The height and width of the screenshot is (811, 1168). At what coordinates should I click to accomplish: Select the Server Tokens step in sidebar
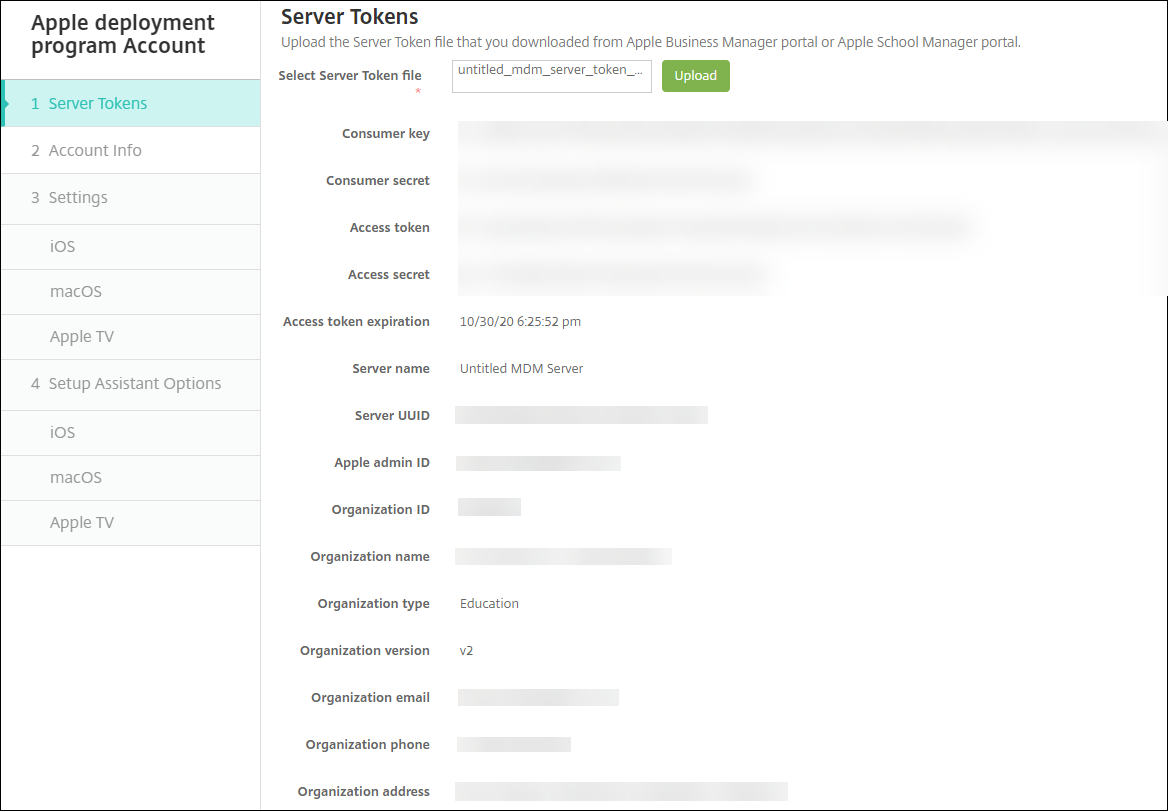98,104
